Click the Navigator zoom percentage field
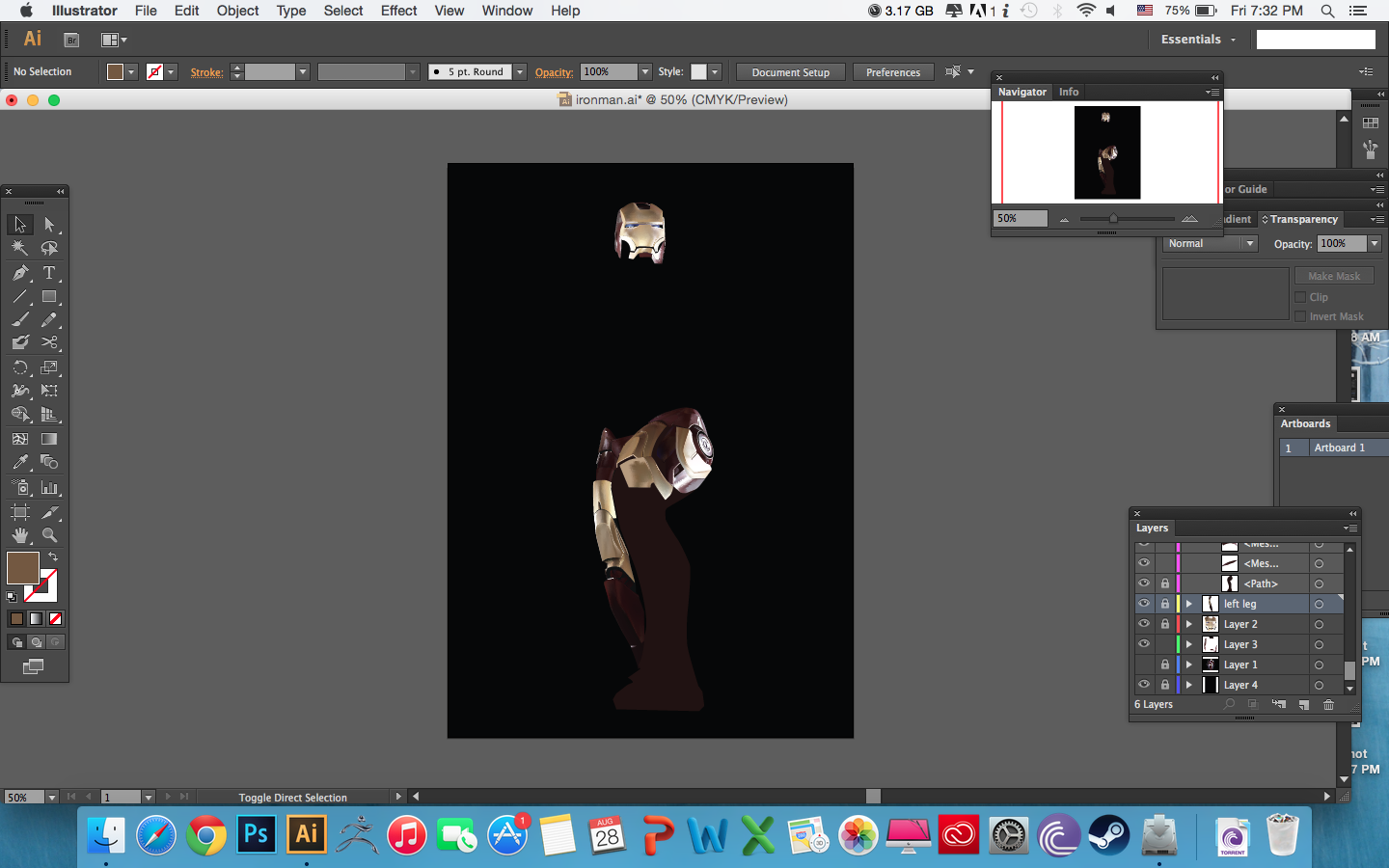 click(x=1021, y=218)
